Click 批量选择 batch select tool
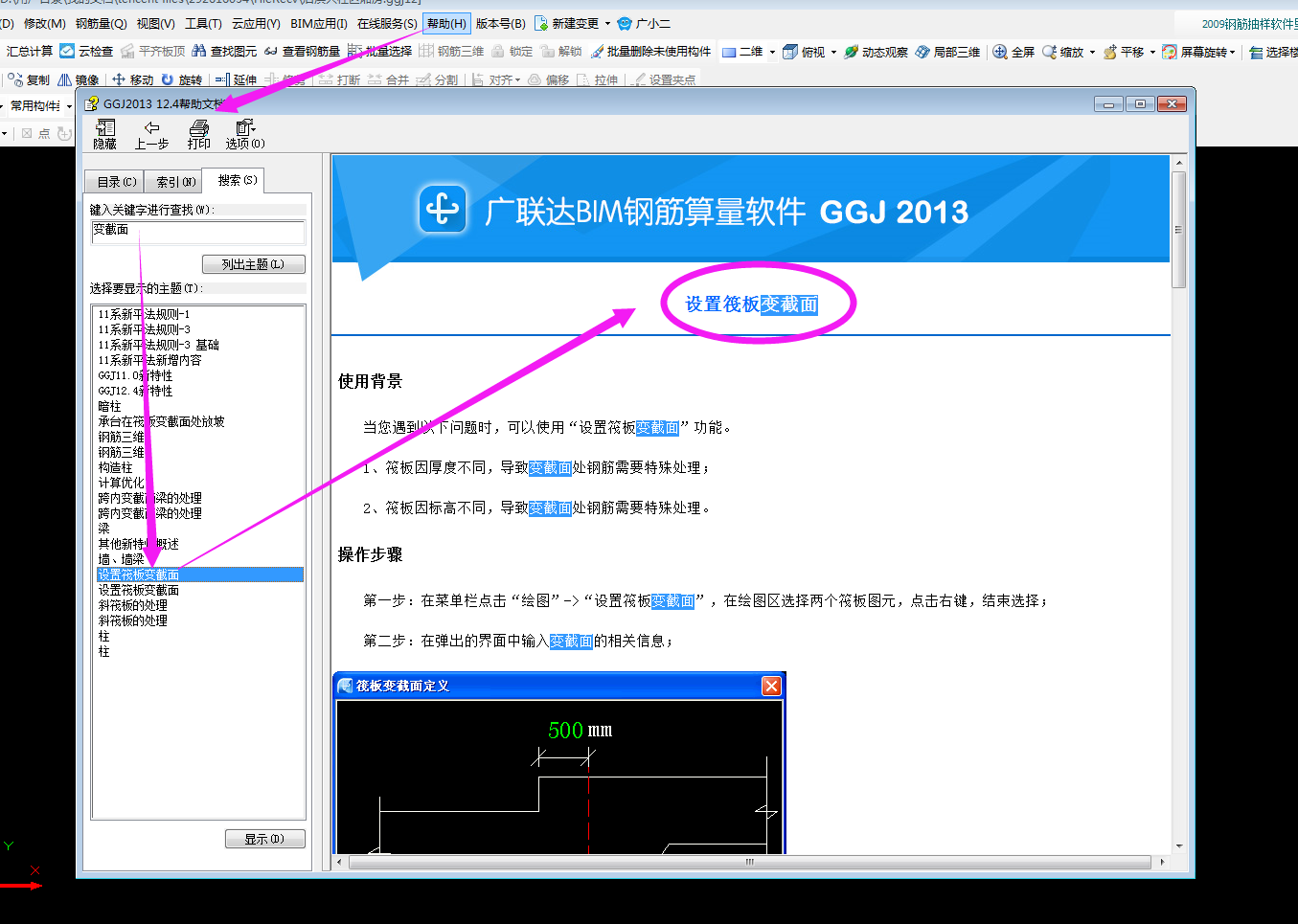The image size is (1298, 924). coord(380,52)
